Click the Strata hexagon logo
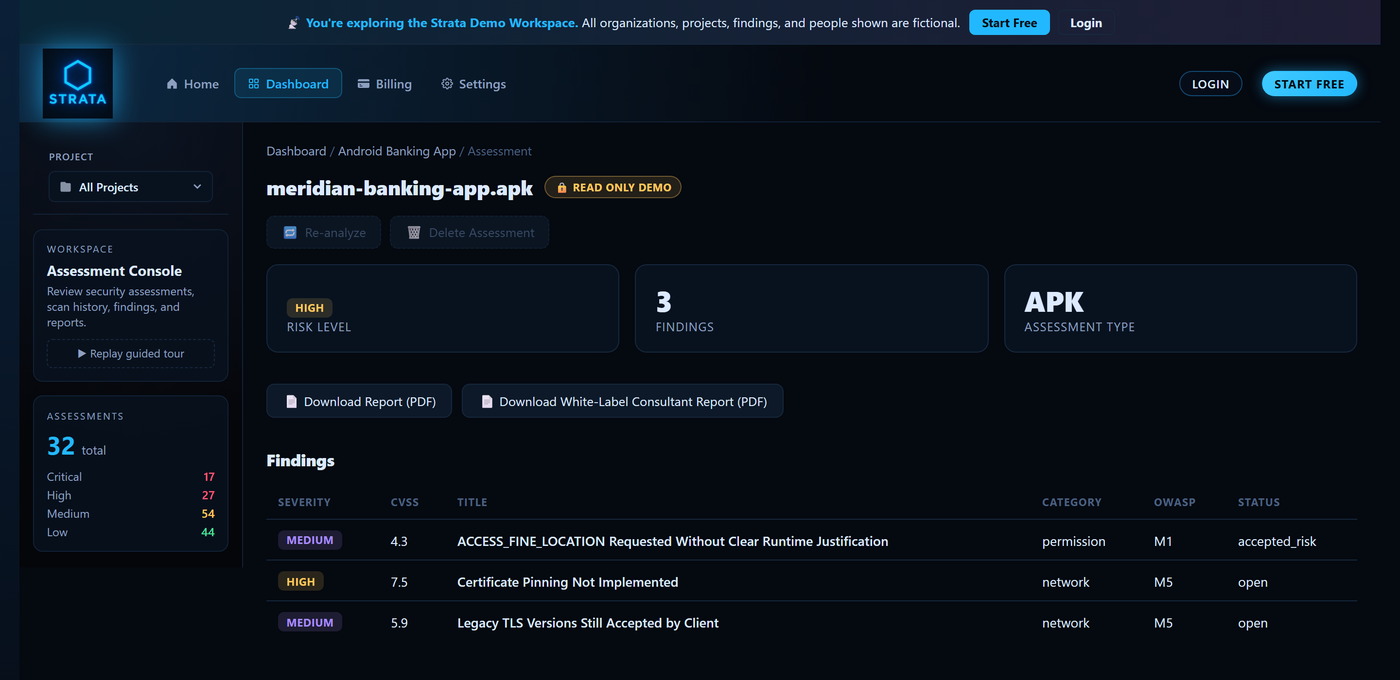The image size is (1400, 680). pos(78,83)
